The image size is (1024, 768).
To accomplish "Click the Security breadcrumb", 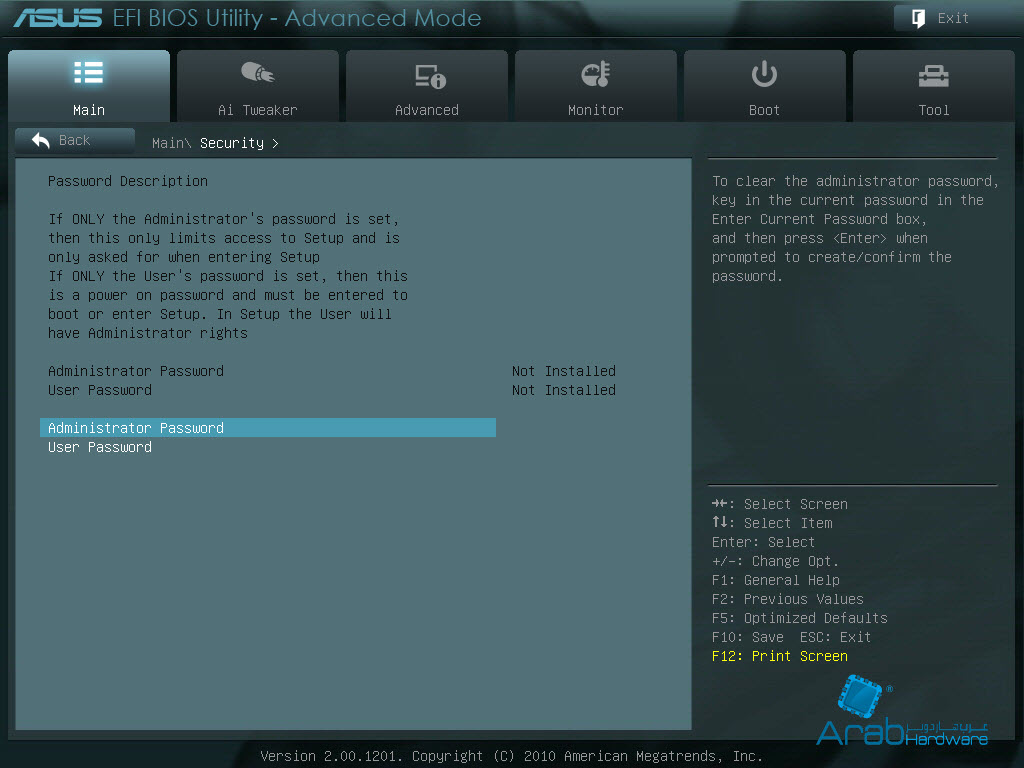I will [232, 143].
